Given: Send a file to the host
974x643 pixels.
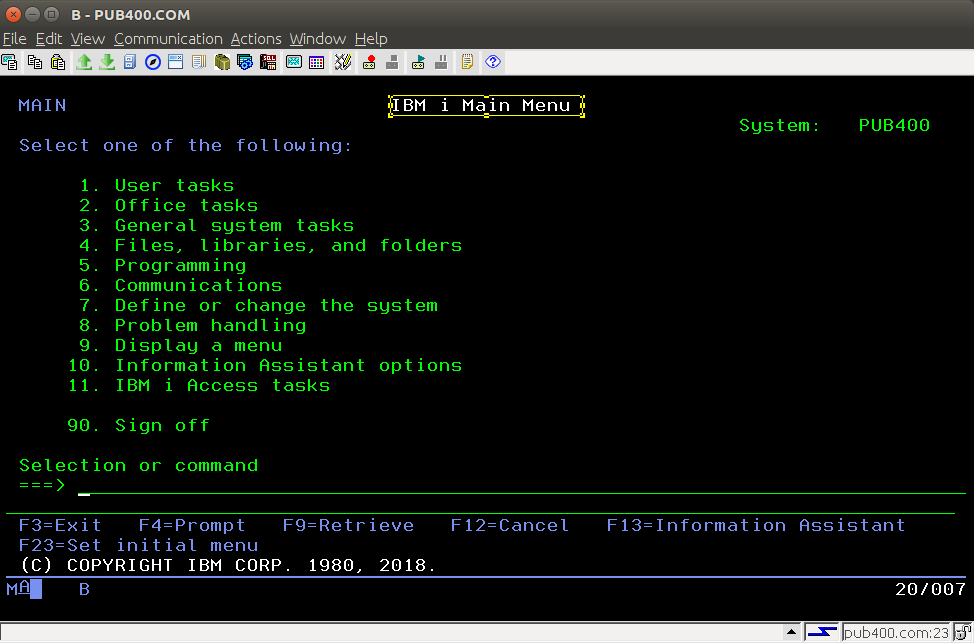Looking at the screenshot, I should click(84, 61).
